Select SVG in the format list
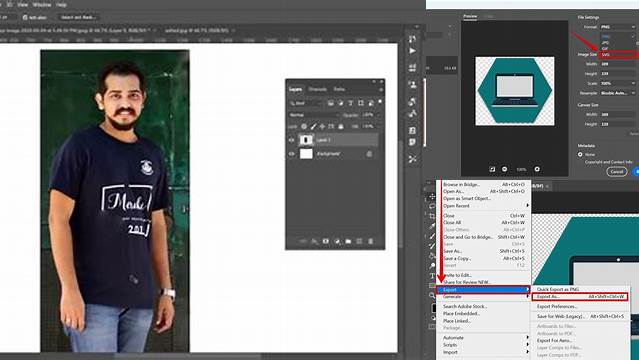 click(618, 54)
